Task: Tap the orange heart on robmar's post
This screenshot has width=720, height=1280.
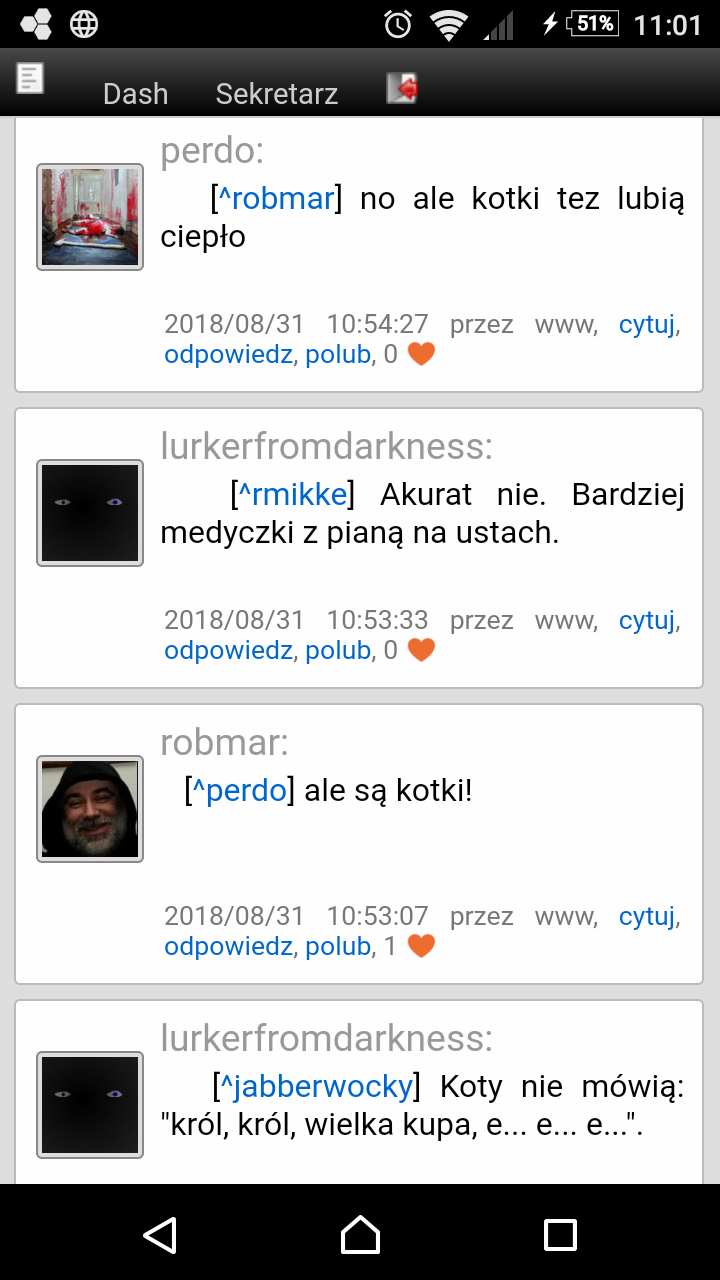Action: (x=421, y=946)
